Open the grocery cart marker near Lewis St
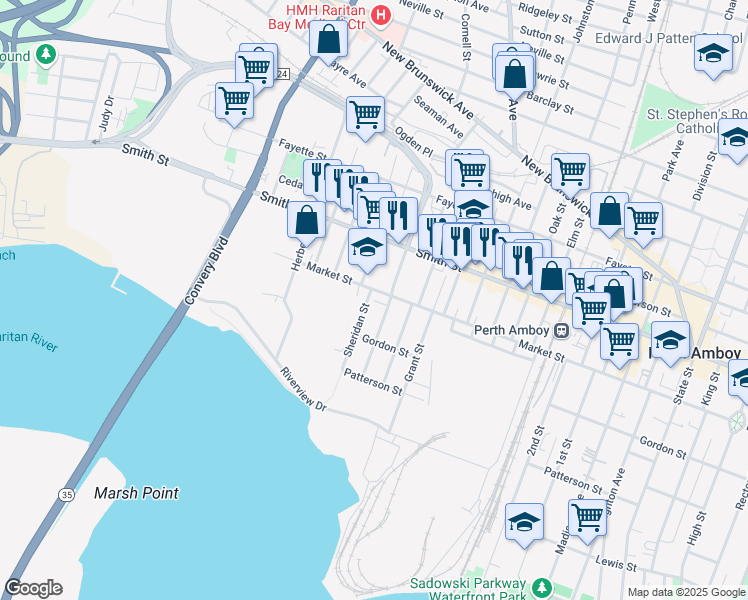 587,518
